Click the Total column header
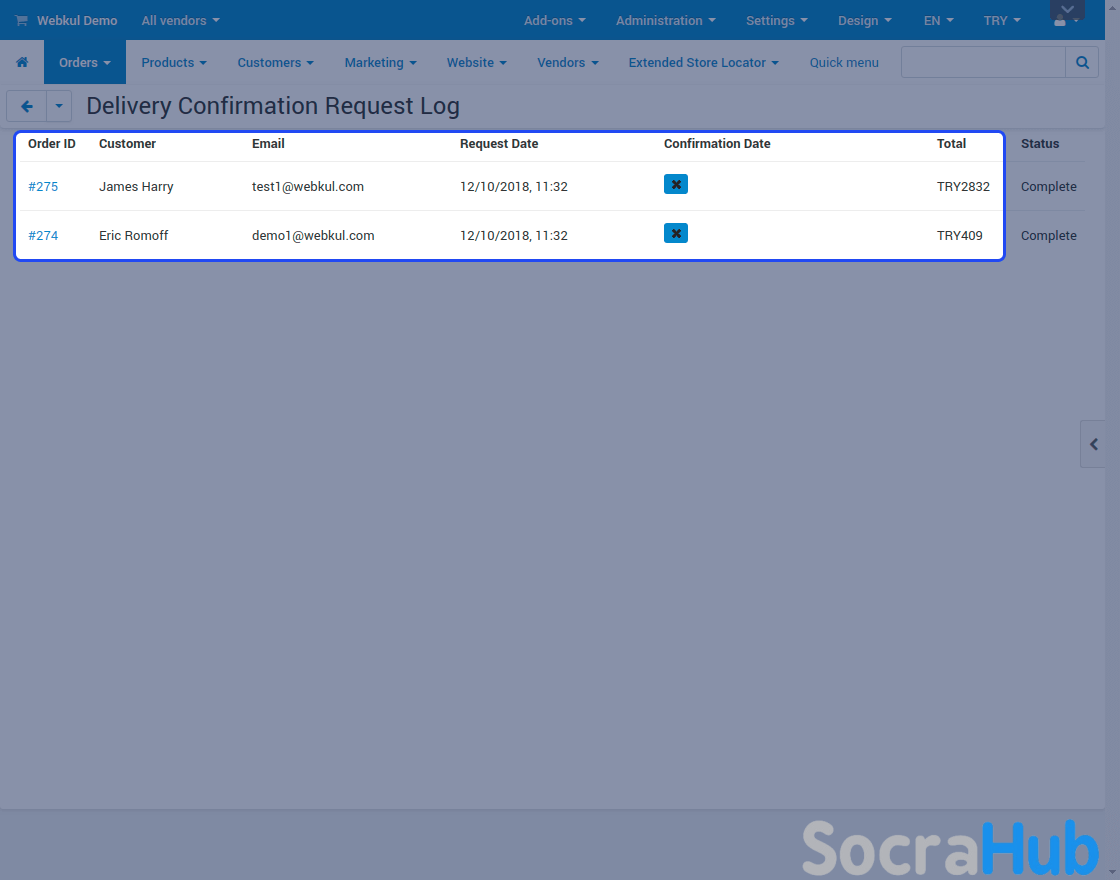Screen dimensions: 1120x880 [x=951, y=144]
